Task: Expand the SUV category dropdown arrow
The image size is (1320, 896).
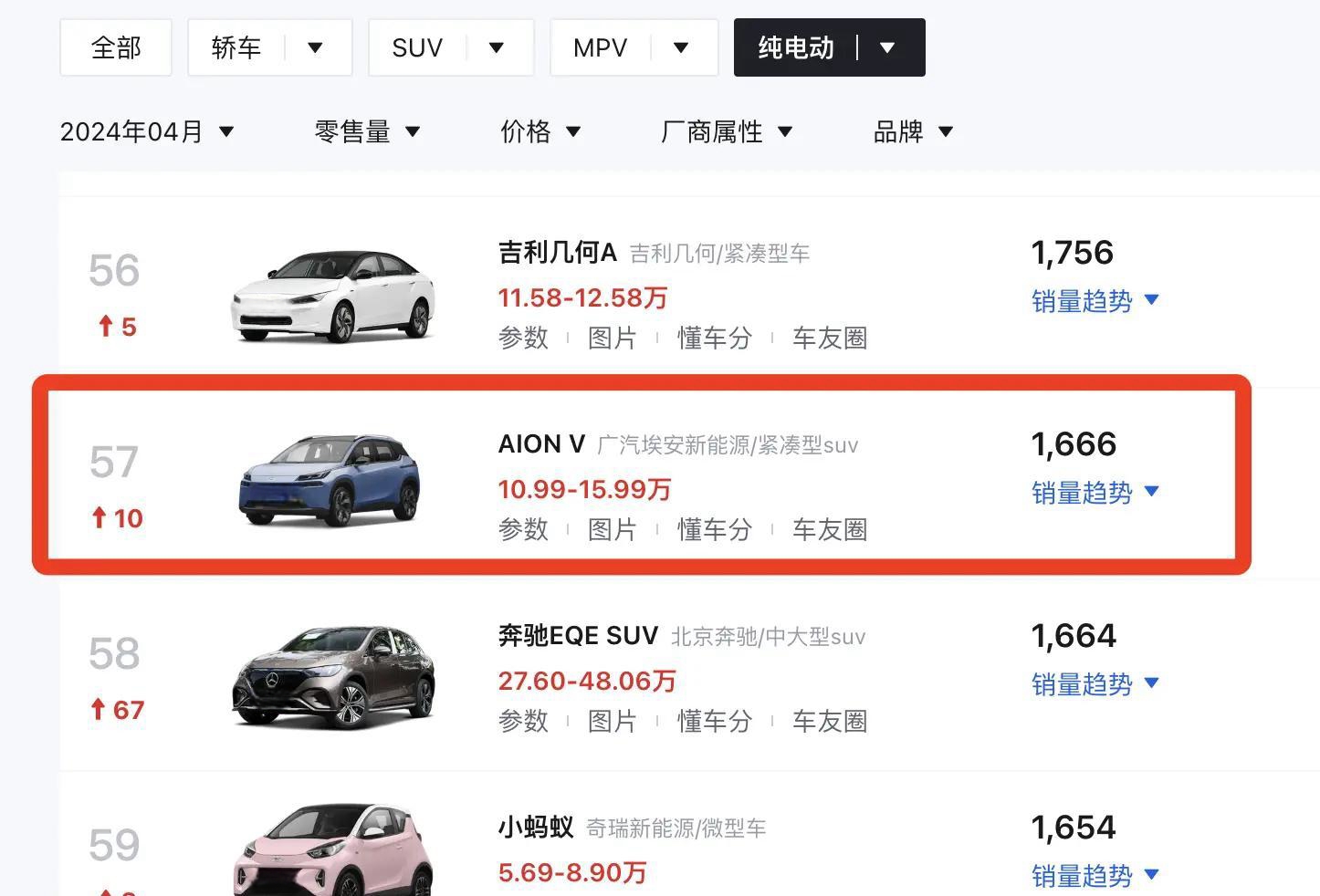Action: 497,47
